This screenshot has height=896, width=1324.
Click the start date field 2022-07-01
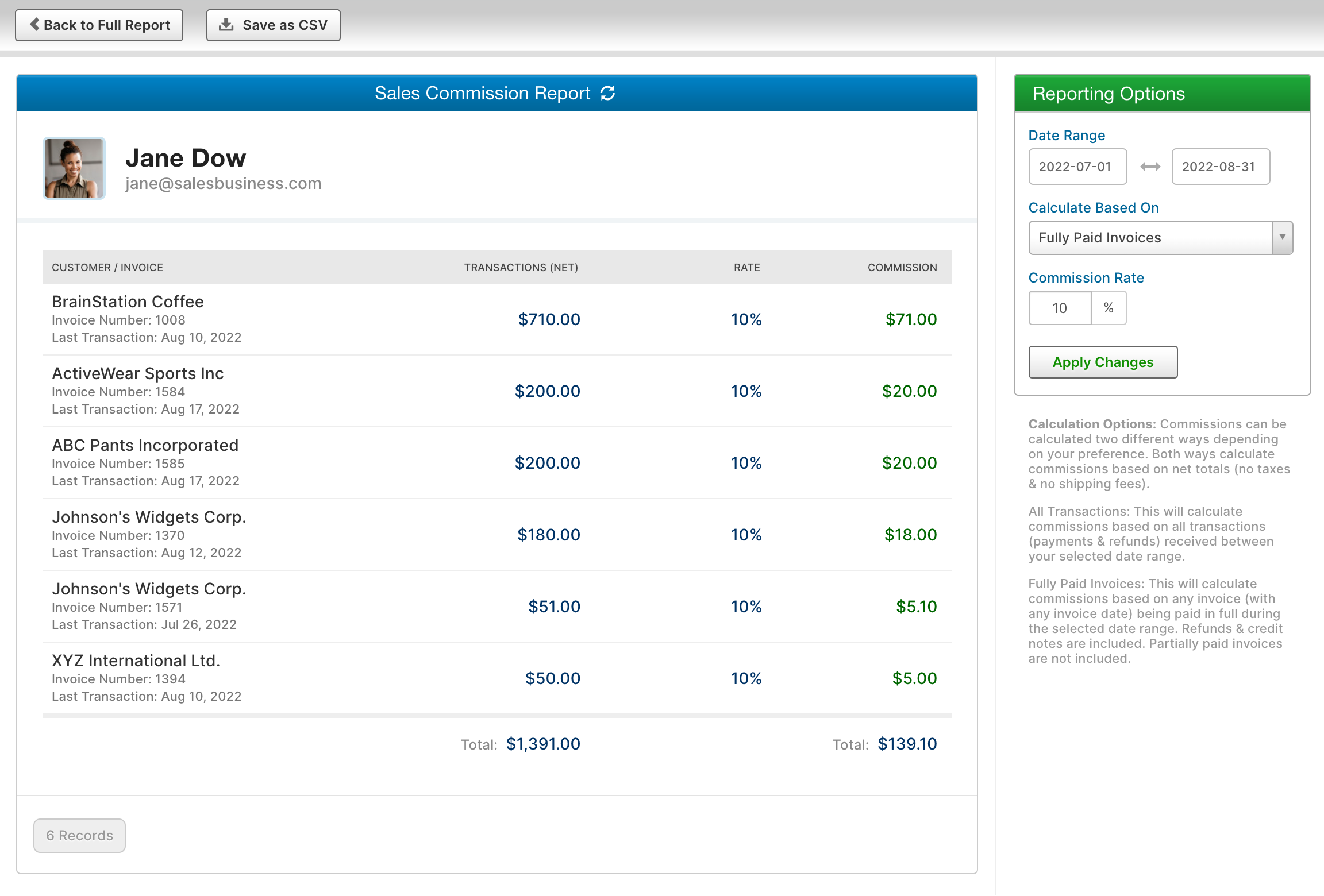coord(1077,167)
